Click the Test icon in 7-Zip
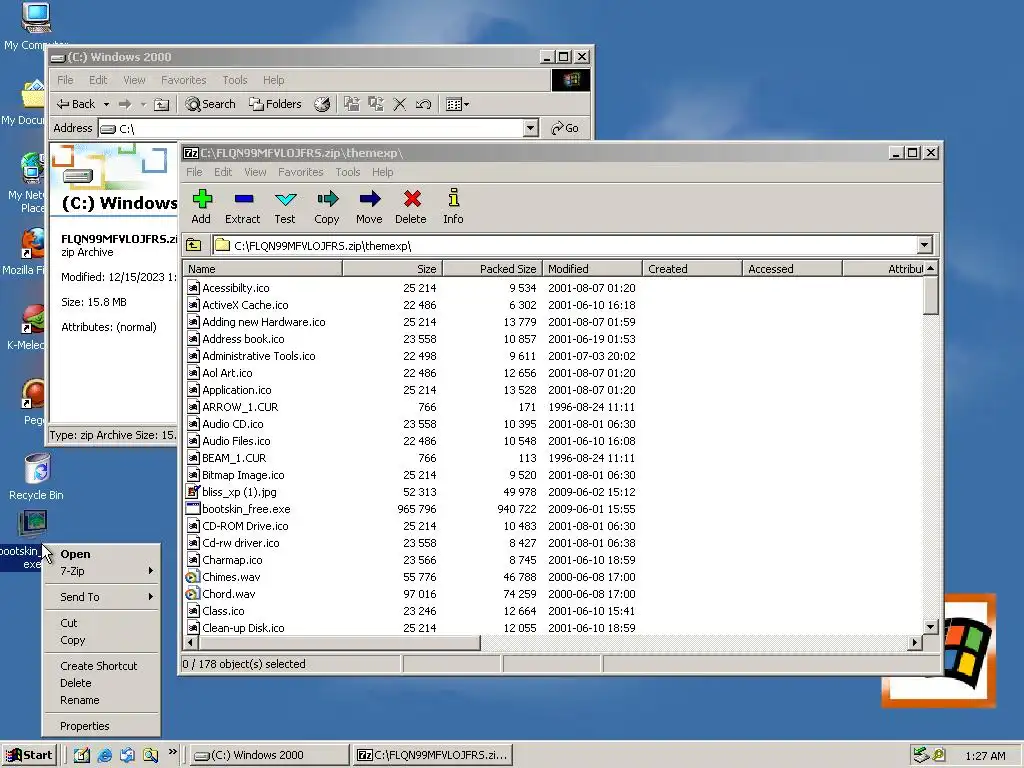 click(x=285, y=199)
